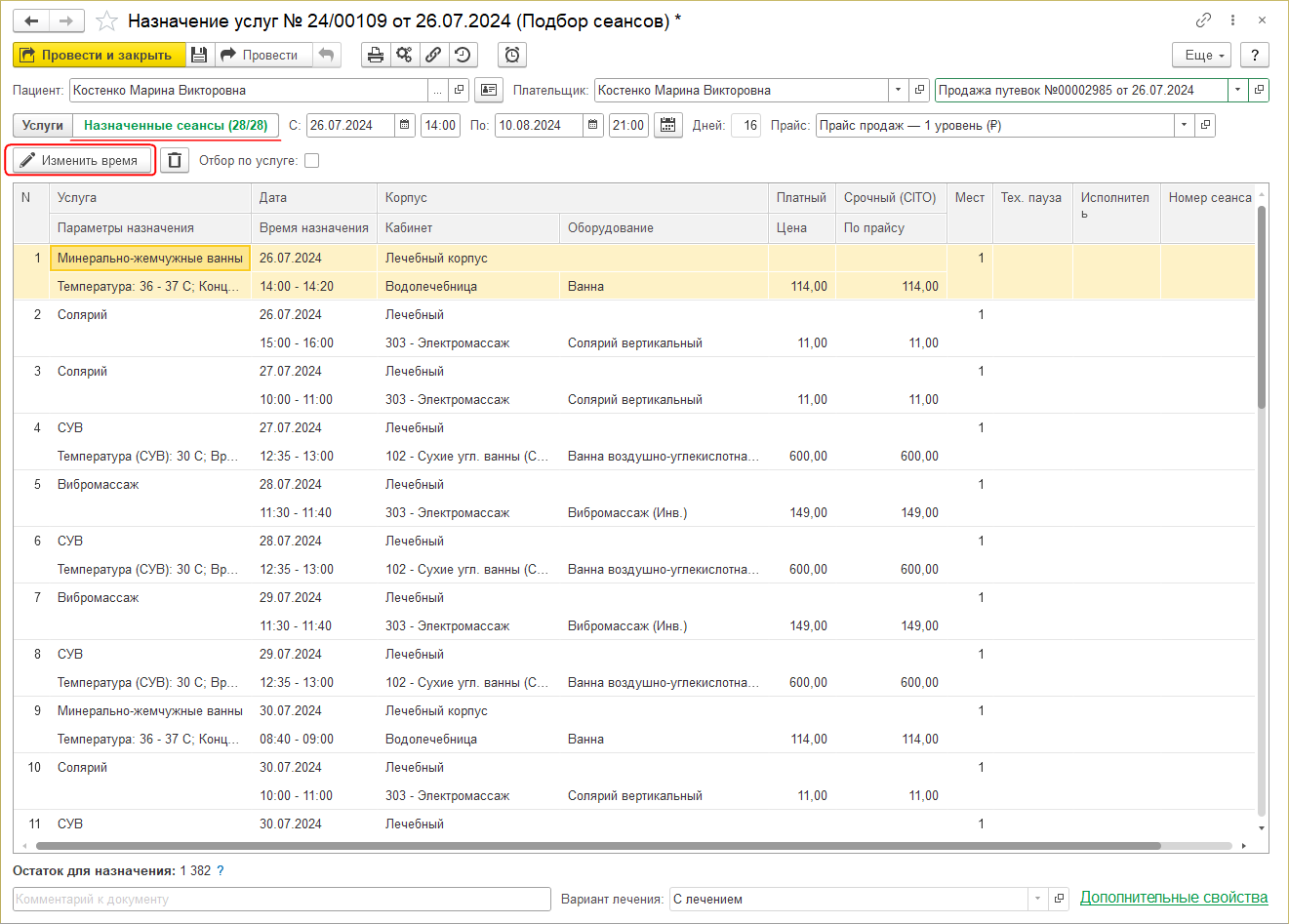Go forward with the right arrow button
The width and height of the screenshot is (1289, 924).
[66, 20]
